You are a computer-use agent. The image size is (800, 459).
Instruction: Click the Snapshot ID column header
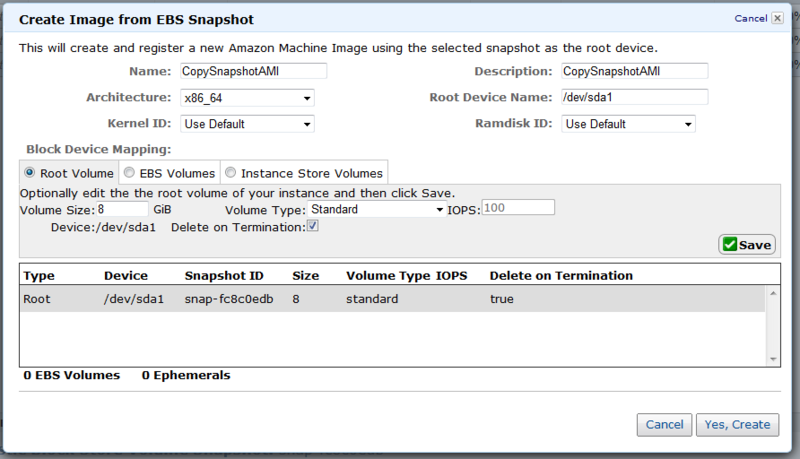[x=224, y=276]
